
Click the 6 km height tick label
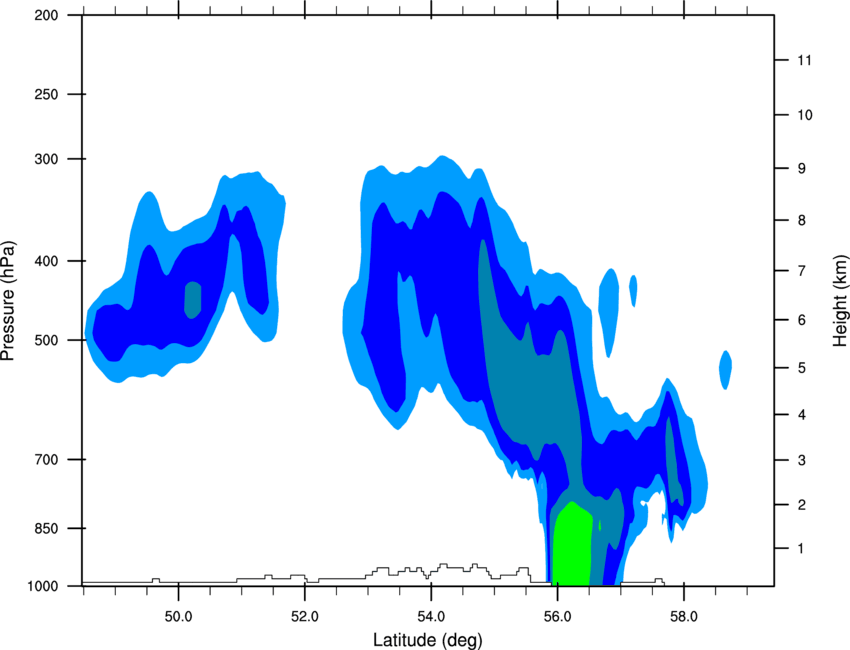click(802, 320)
